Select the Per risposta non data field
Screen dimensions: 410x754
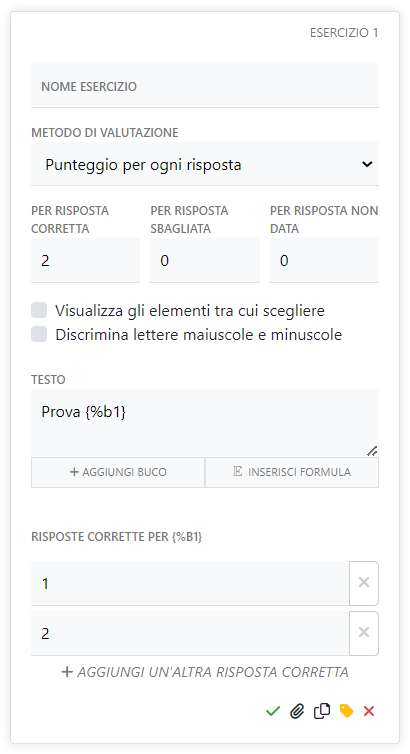click(324, 260)
